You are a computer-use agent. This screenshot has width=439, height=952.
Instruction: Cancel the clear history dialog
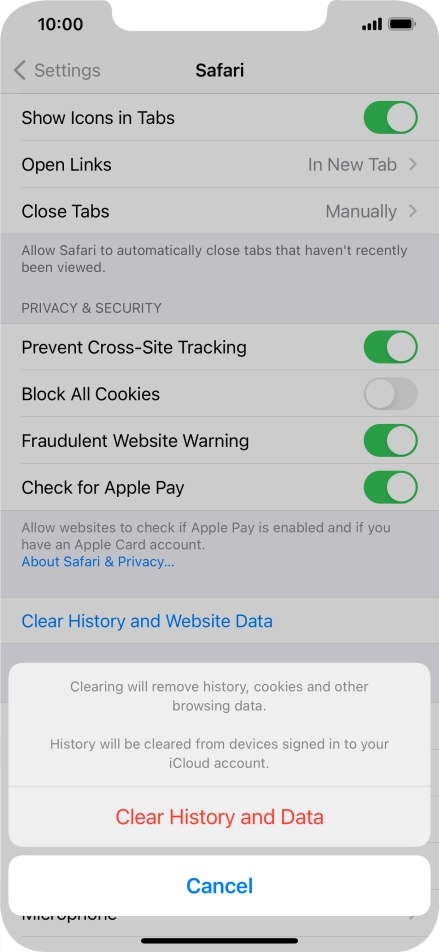tap(219, 886)
